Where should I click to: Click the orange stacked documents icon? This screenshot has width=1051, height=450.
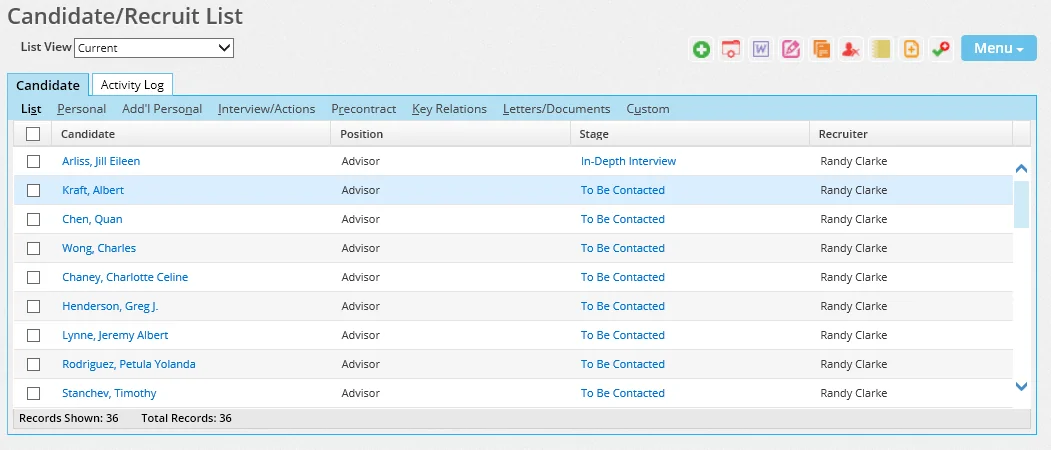pyautogui.click(x=821, y=49)
